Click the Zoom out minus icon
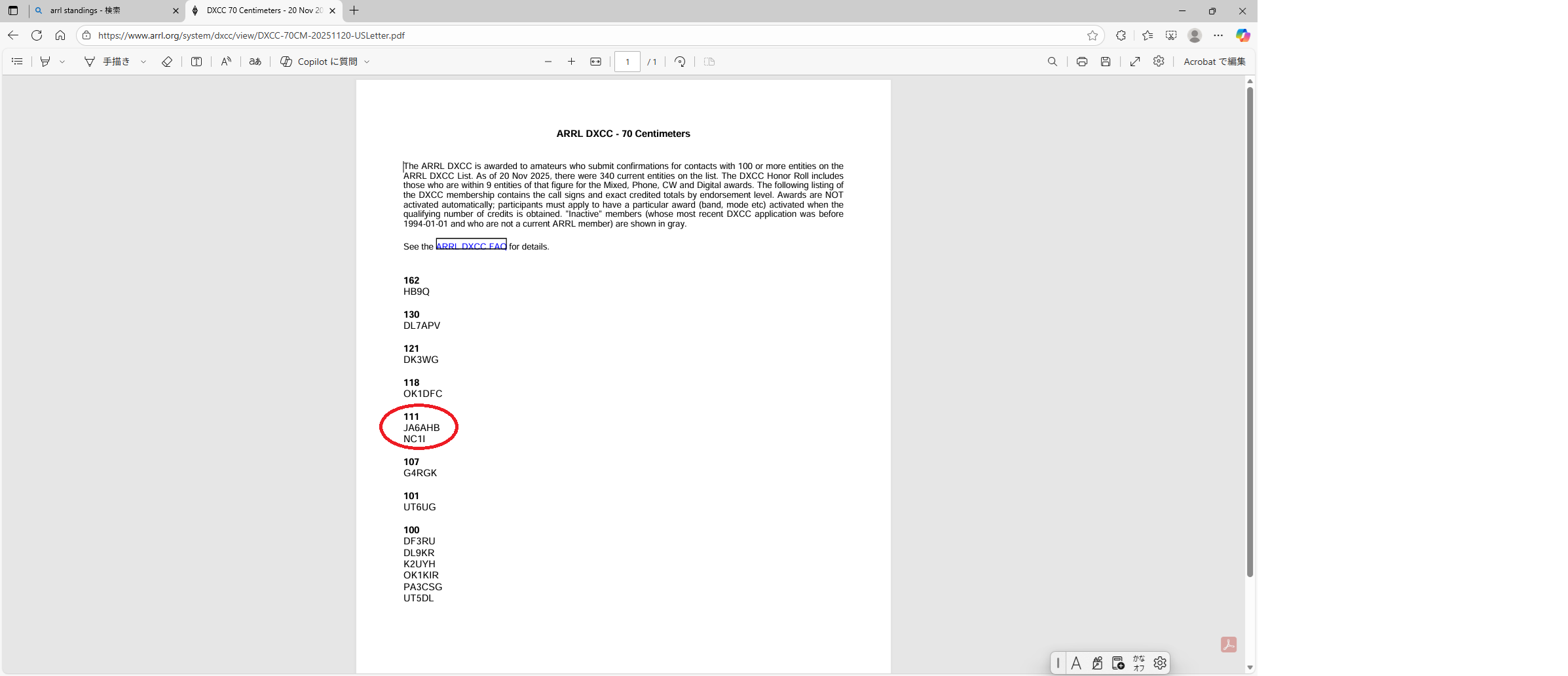 [548, 62]
